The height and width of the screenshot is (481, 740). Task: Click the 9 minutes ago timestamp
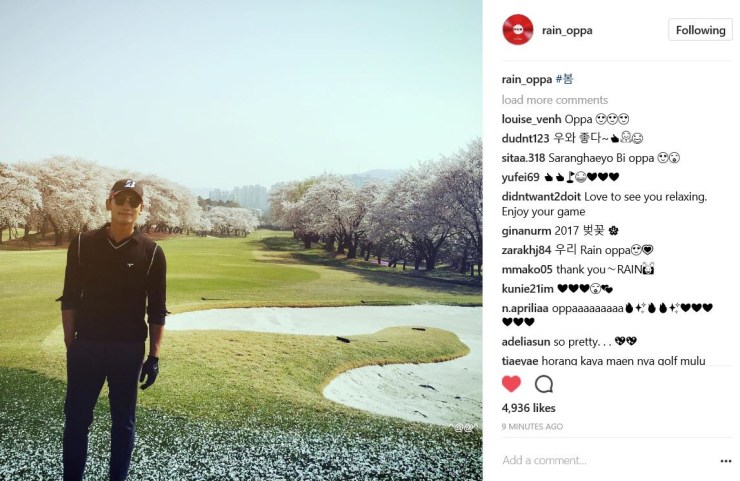click(x=532, y=427)
